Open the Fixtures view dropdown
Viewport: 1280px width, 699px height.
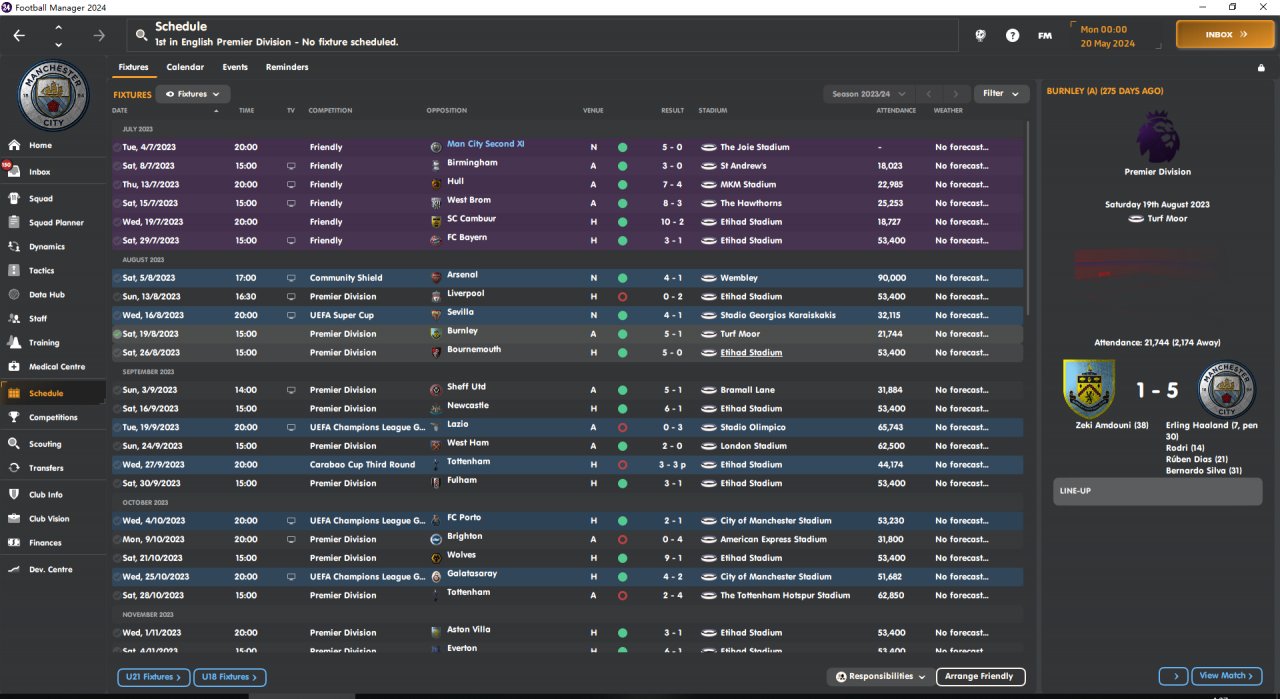pyautogui.click(x=193, y=94)
